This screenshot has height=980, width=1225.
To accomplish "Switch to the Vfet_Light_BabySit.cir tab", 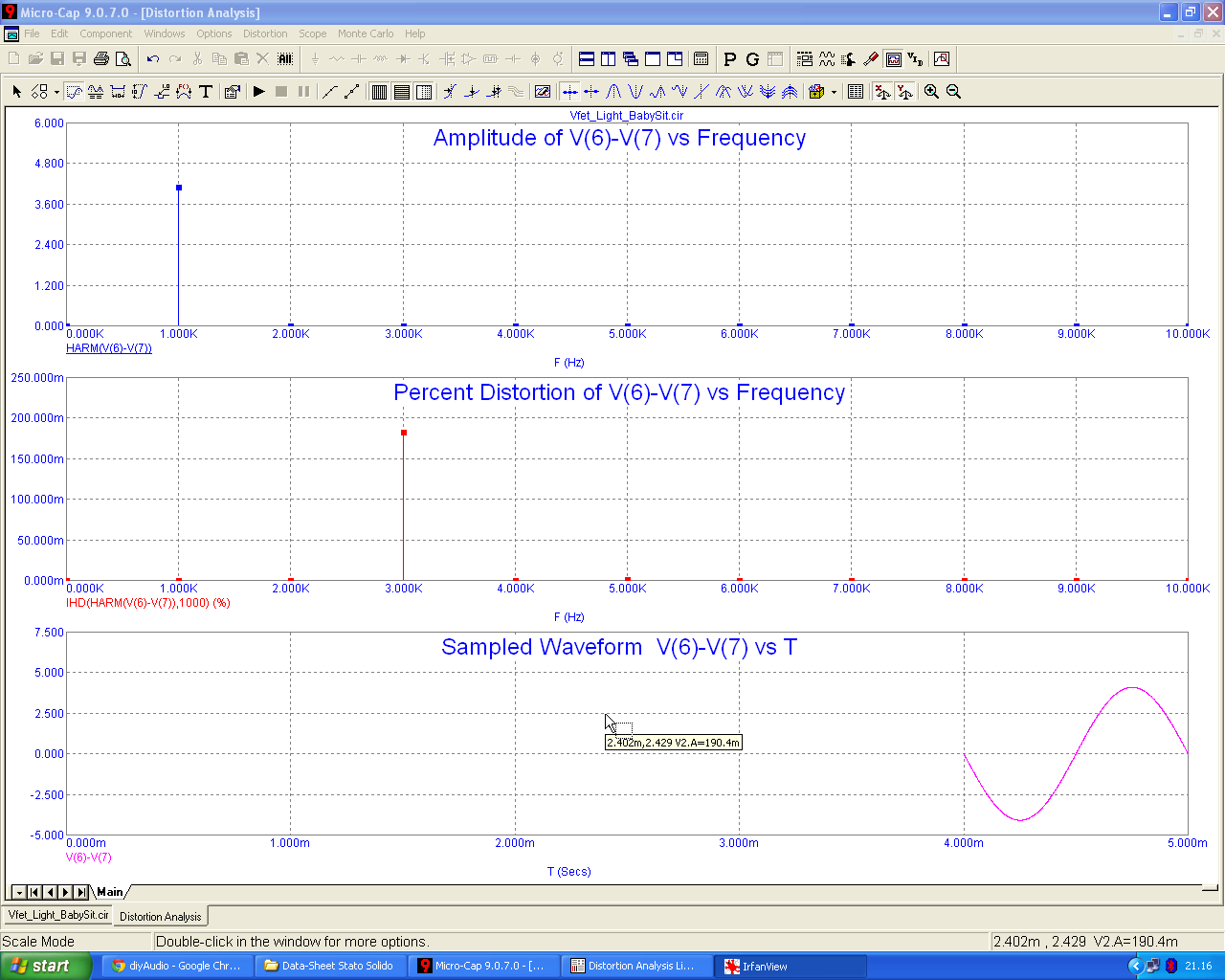I will tap(58, 915).
